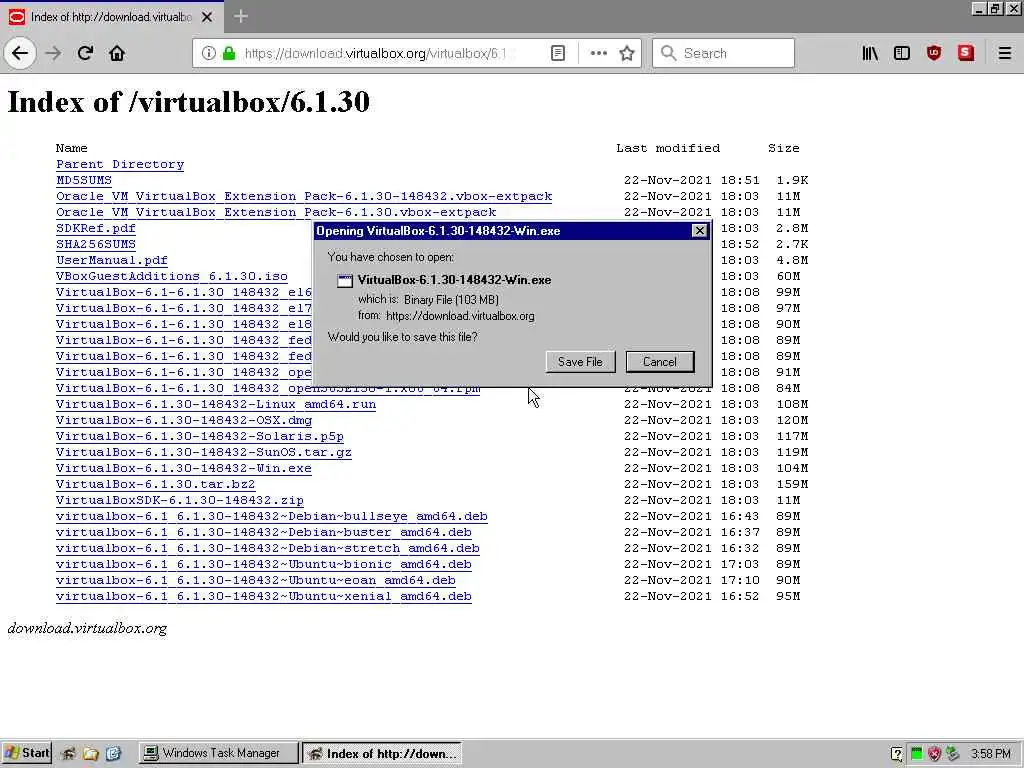Open the third quick launch icon
Viewport: 1024px width, 768px height.
point(114,754)
